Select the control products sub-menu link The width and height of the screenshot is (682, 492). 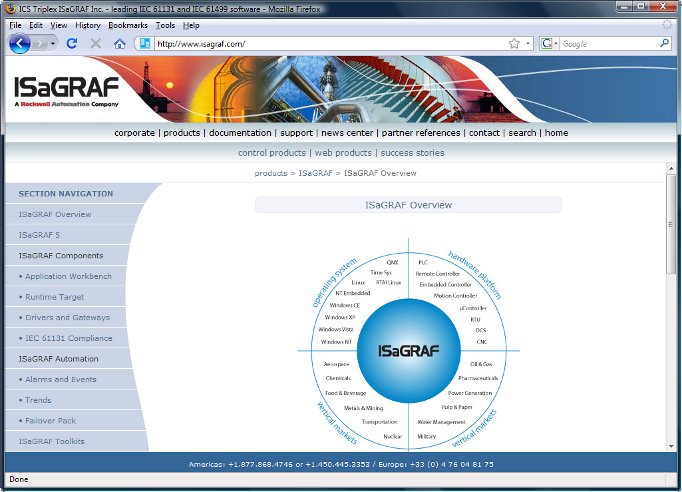(272, 153)
